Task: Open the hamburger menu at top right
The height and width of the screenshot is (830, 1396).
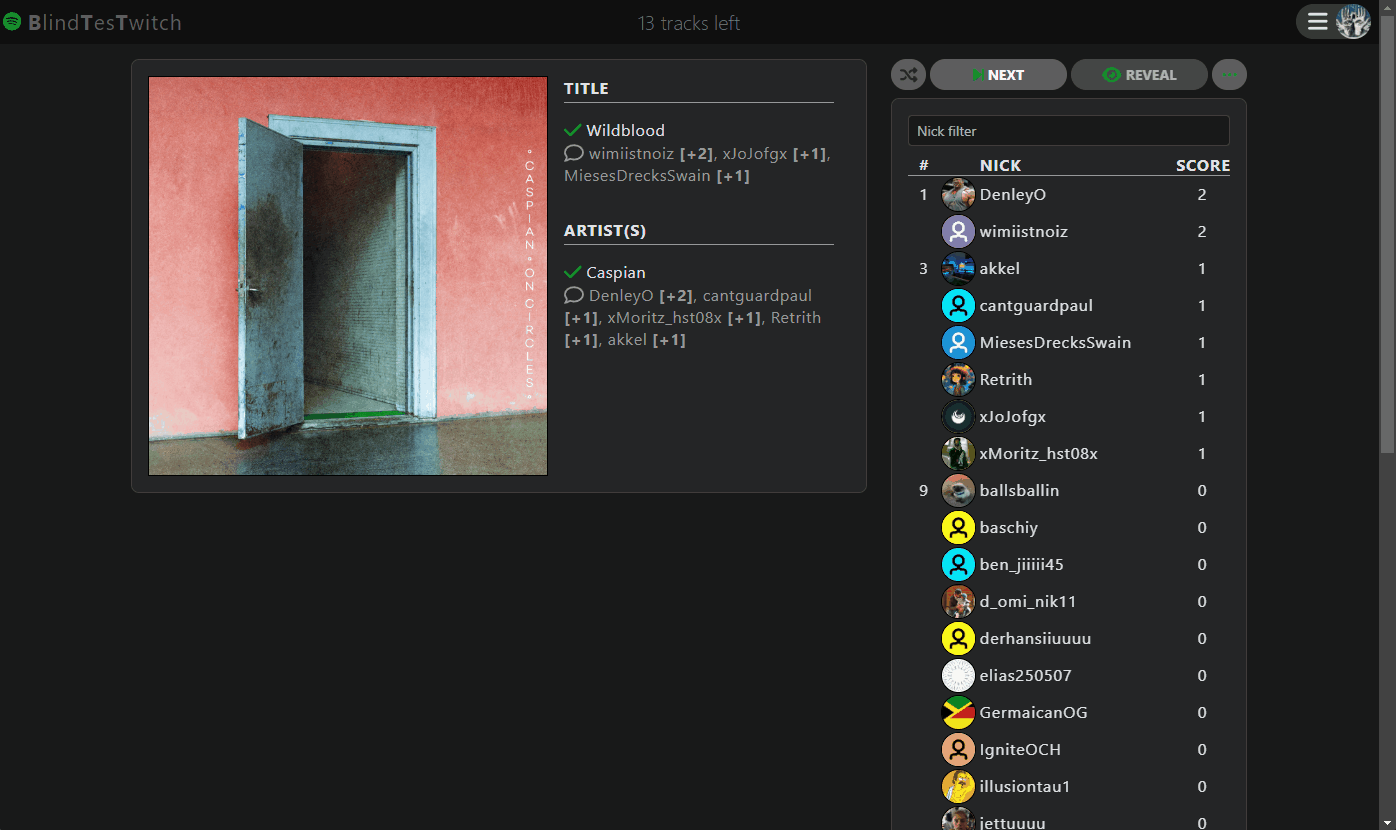Action: [1317, 21]
